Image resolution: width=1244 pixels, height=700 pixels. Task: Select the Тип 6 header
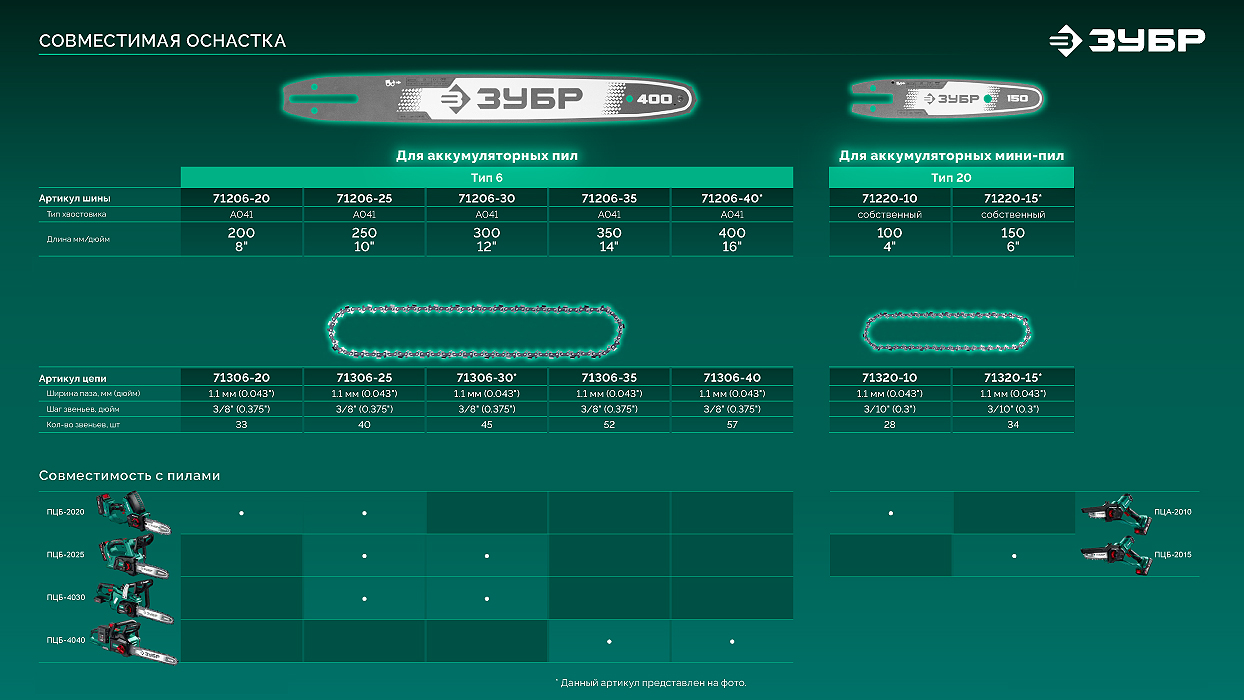486,177
